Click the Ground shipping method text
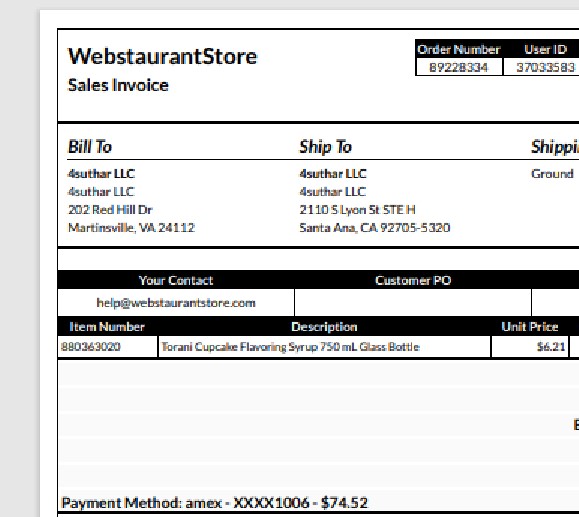Image resolution: width=579 pixels, height=517 pixels. 552,174
